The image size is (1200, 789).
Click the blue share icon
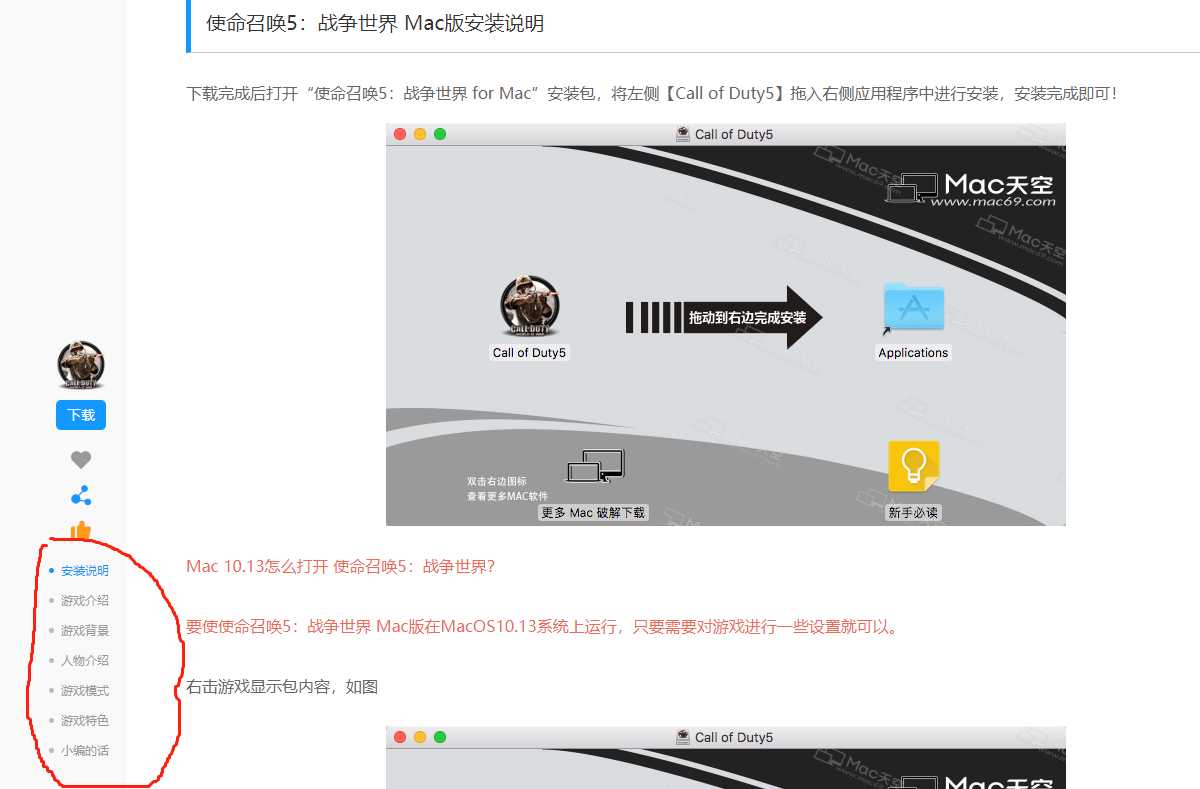tap(81, 496)
